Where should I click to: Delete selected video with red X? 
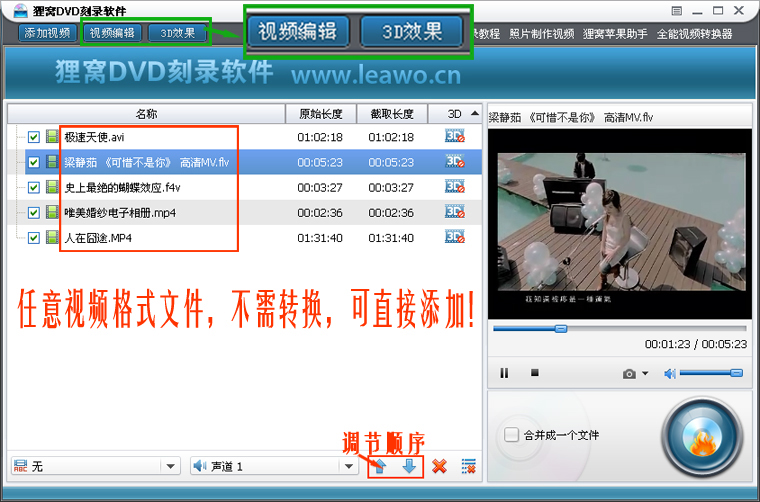(439, 467)
